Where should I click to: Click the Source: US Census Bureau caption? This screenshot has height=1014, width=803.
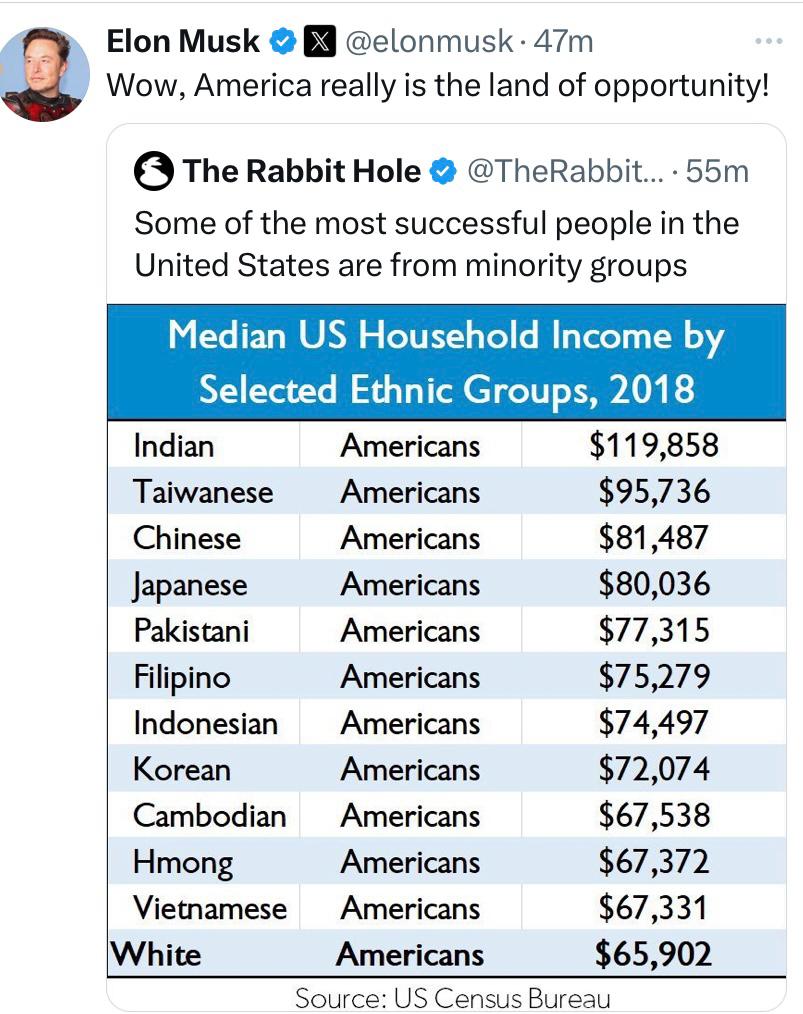453,997
